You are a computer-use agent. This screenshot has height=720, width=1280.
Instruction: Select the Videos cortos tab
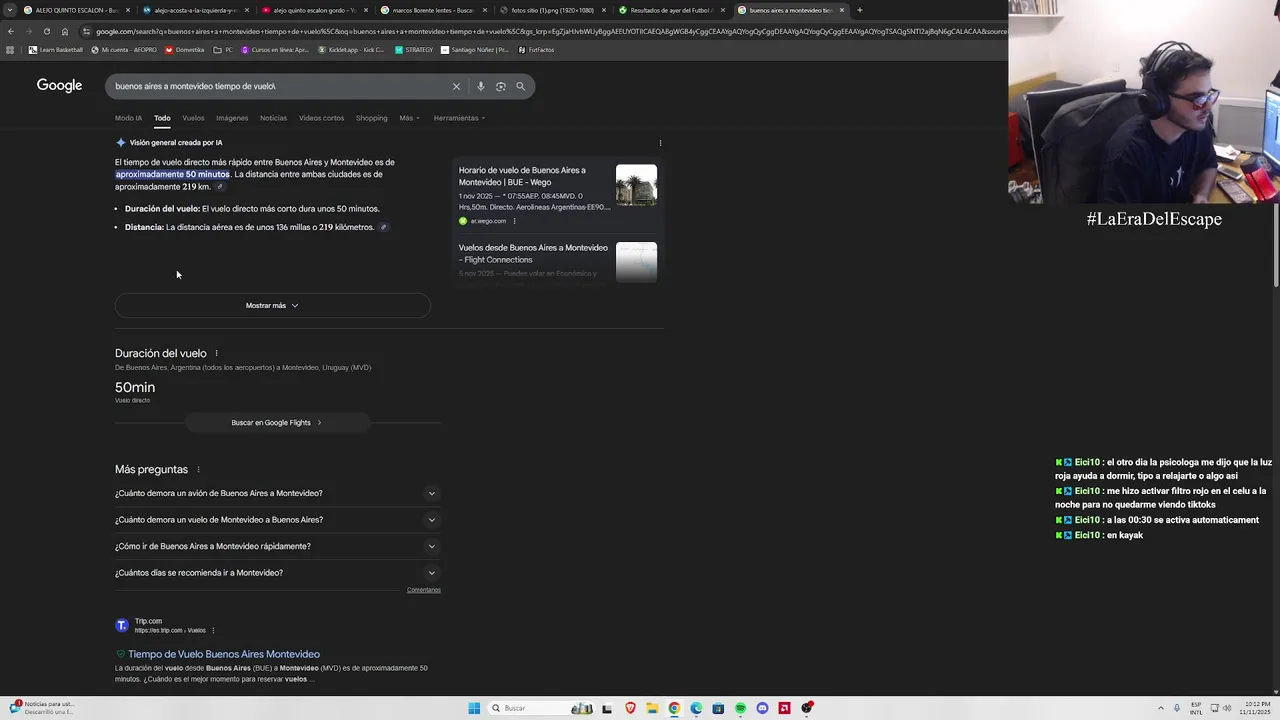[x=321, y=118]
